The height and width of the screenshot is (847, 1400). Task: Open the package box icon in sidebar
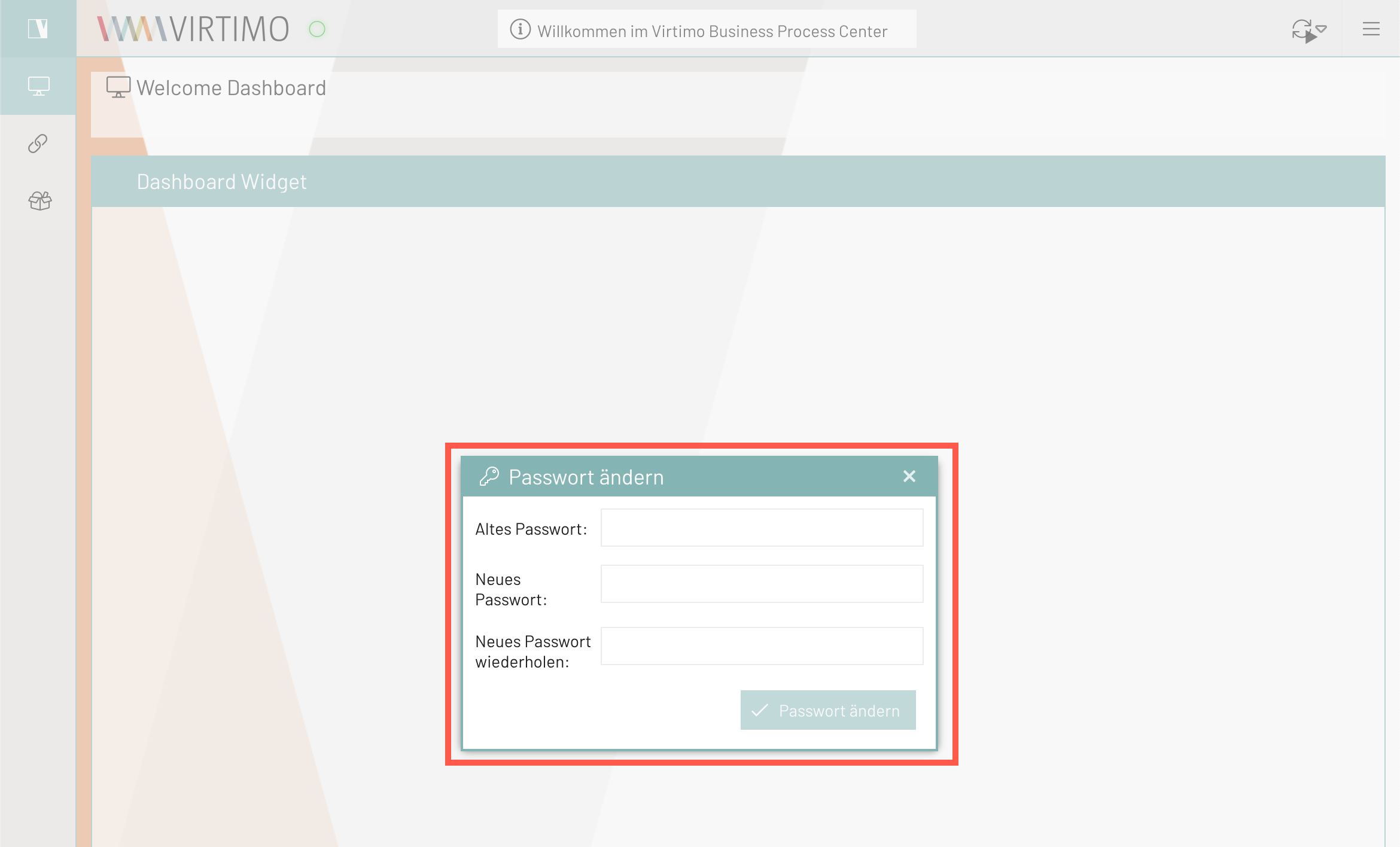click(x=40, y=201)
